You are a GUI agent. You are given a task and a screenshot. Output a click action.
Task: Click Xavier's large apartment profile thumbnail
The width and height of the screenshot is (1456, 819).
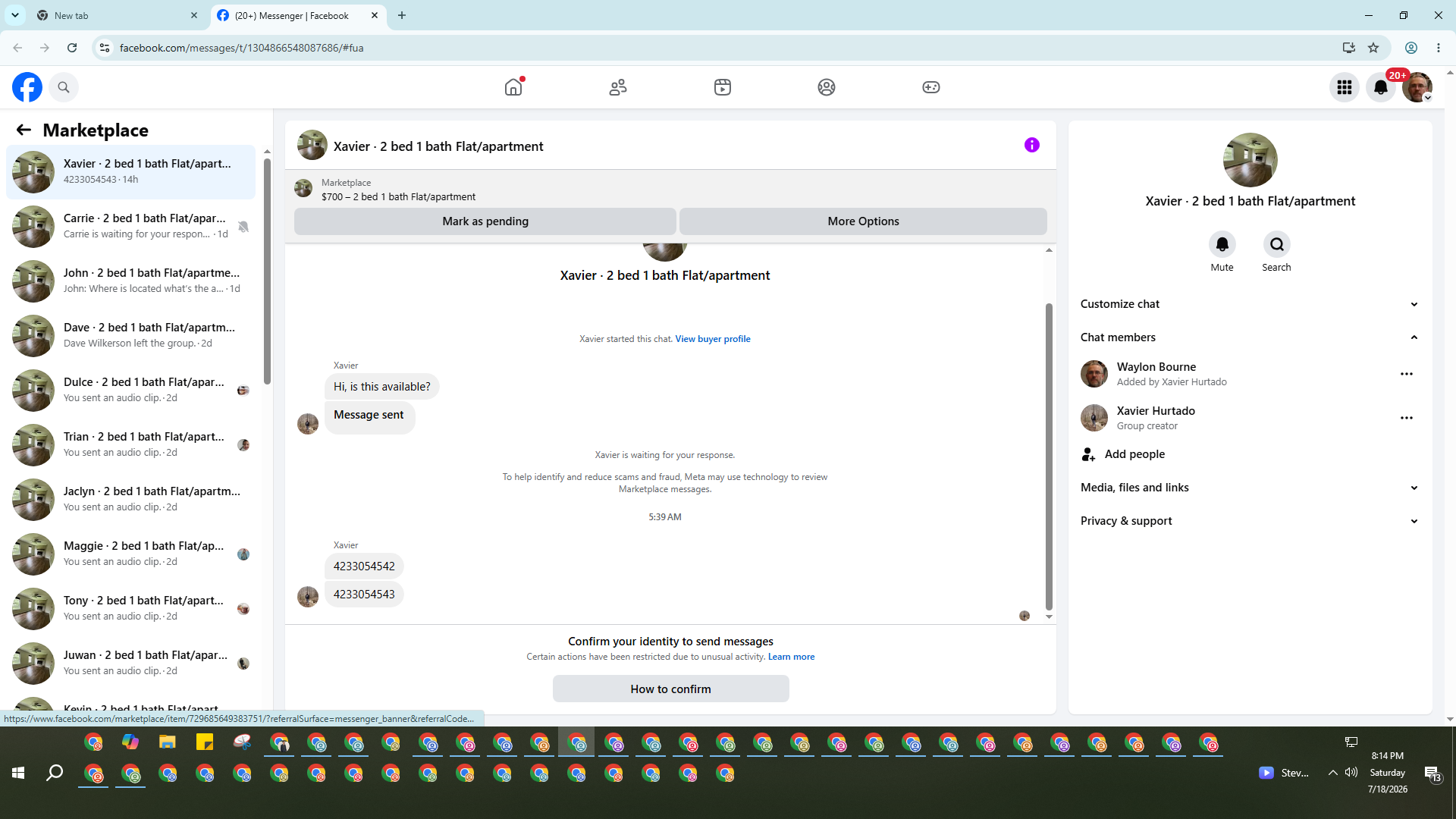1250,160
